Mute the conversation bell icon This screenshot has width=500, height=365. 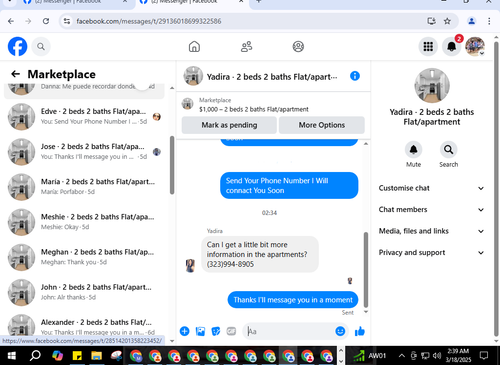point(413,150)
